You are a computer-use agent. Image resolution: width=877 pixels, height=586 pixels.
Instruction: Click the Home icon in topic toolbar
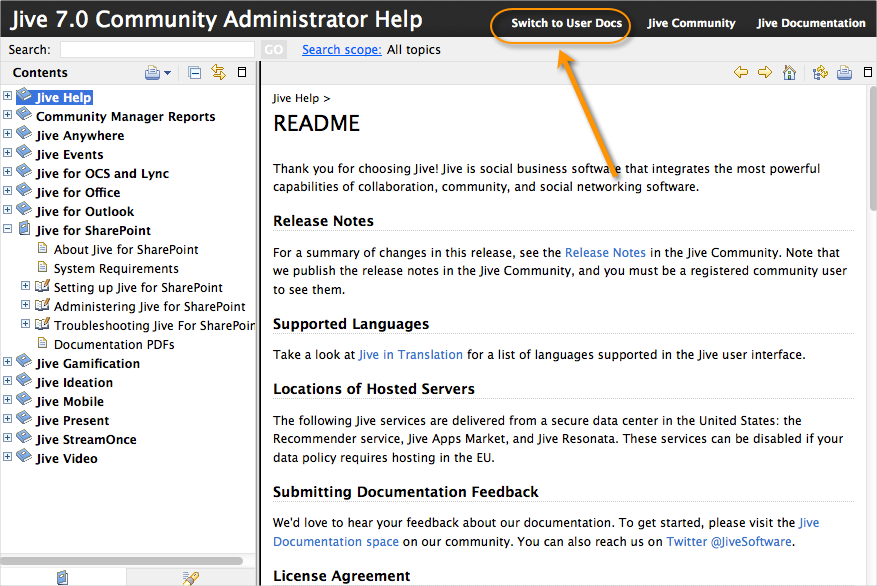789,72
